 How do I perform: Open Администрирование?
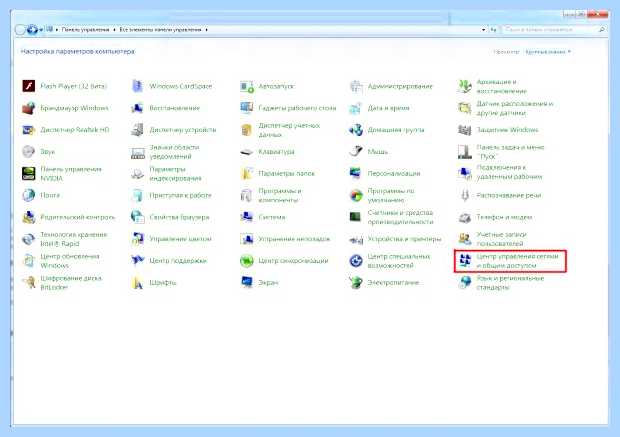391,86
